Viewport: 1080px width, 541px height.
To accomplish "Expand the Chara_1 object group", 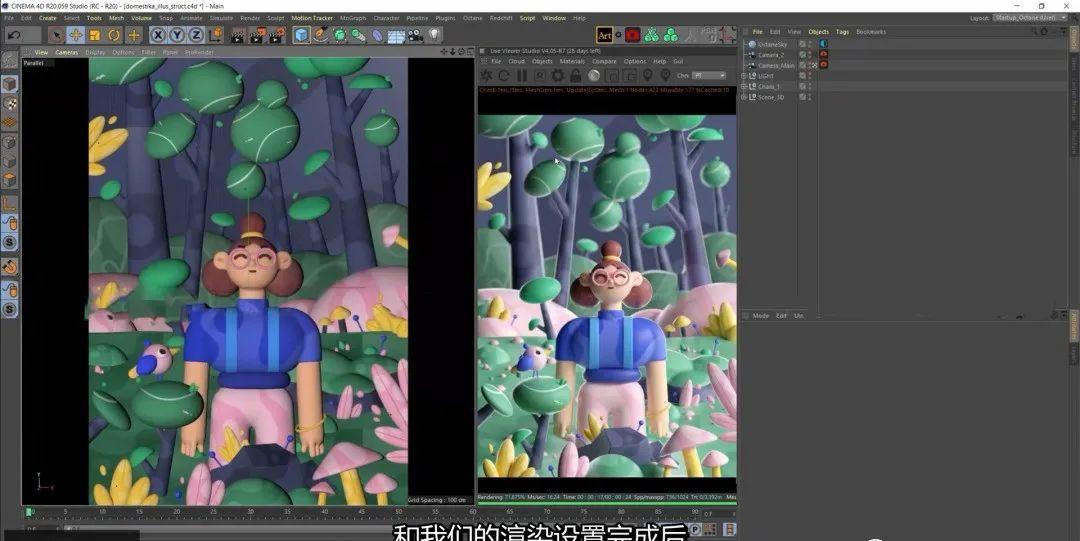I will click(744, 87).
